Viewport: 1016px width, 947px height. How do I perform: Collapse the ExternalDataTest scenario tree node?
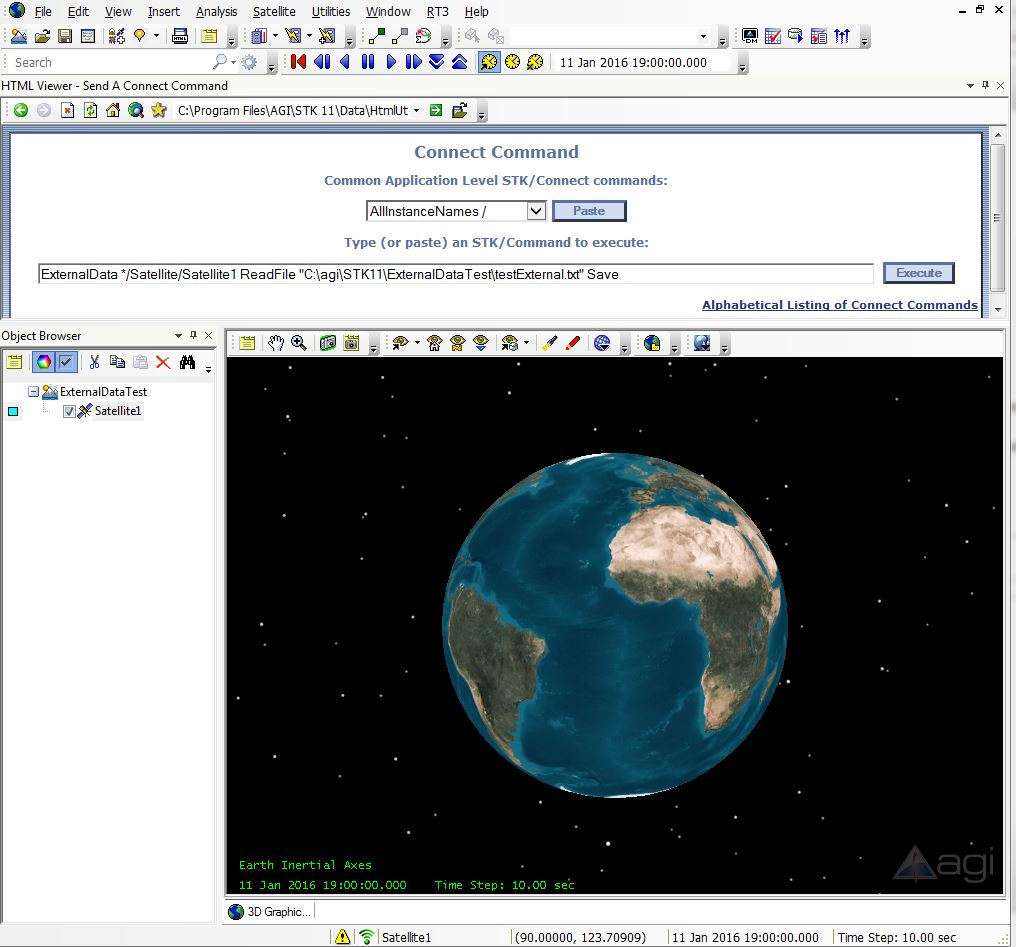point(33,391)
